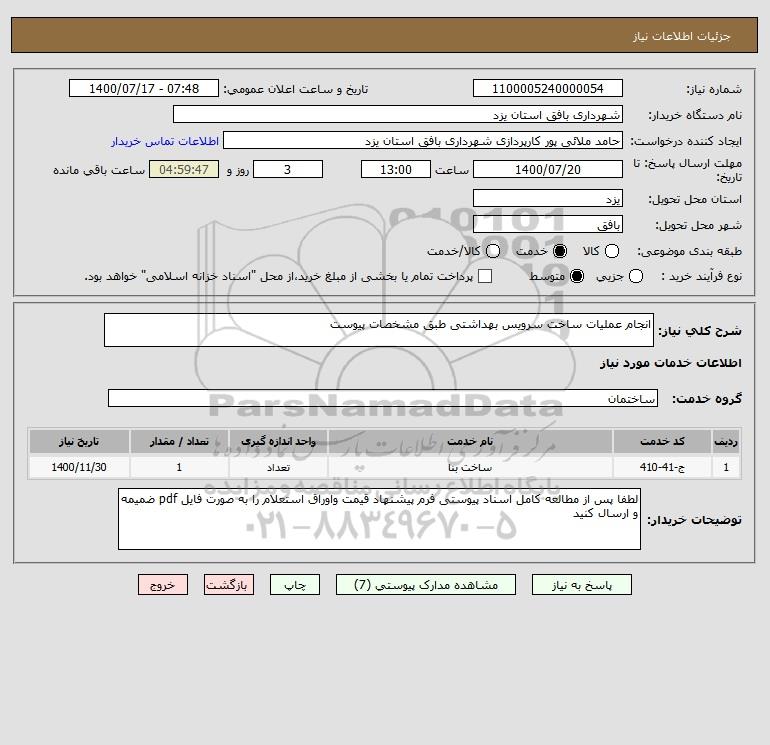Click the remaining days field showing 3
Viewport: 770px width, 745px height.
click(288, 169)
